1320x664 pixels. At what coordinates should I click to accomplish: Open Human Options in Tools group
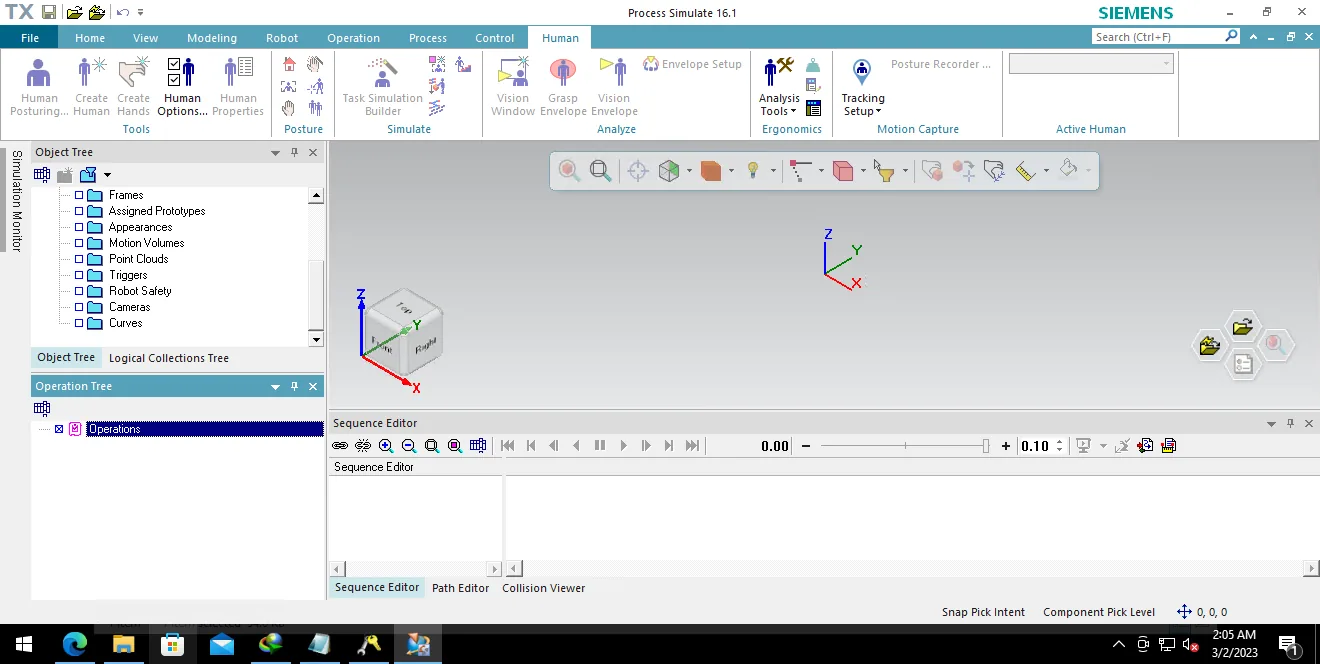click(182, 87)
